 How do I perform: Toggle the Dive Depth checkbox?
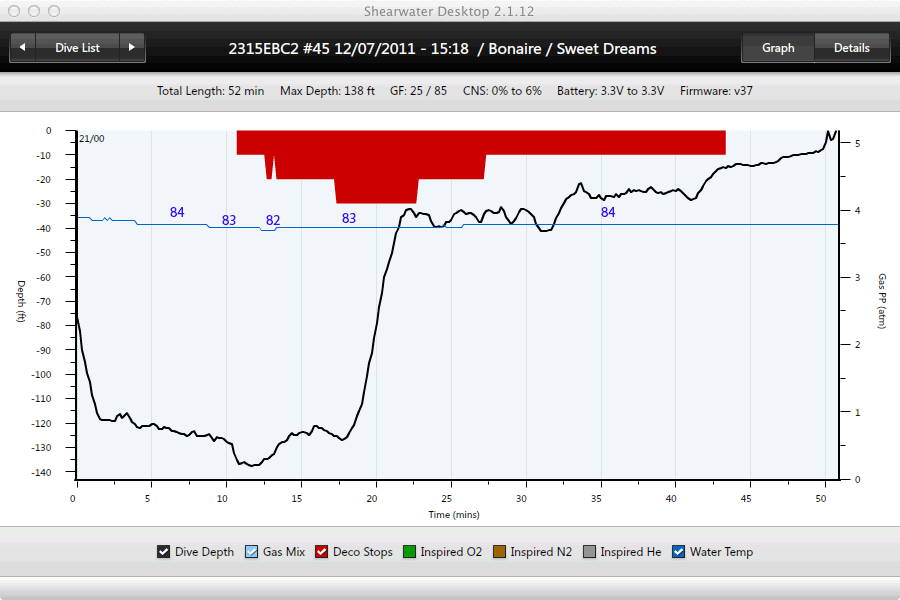164,552
